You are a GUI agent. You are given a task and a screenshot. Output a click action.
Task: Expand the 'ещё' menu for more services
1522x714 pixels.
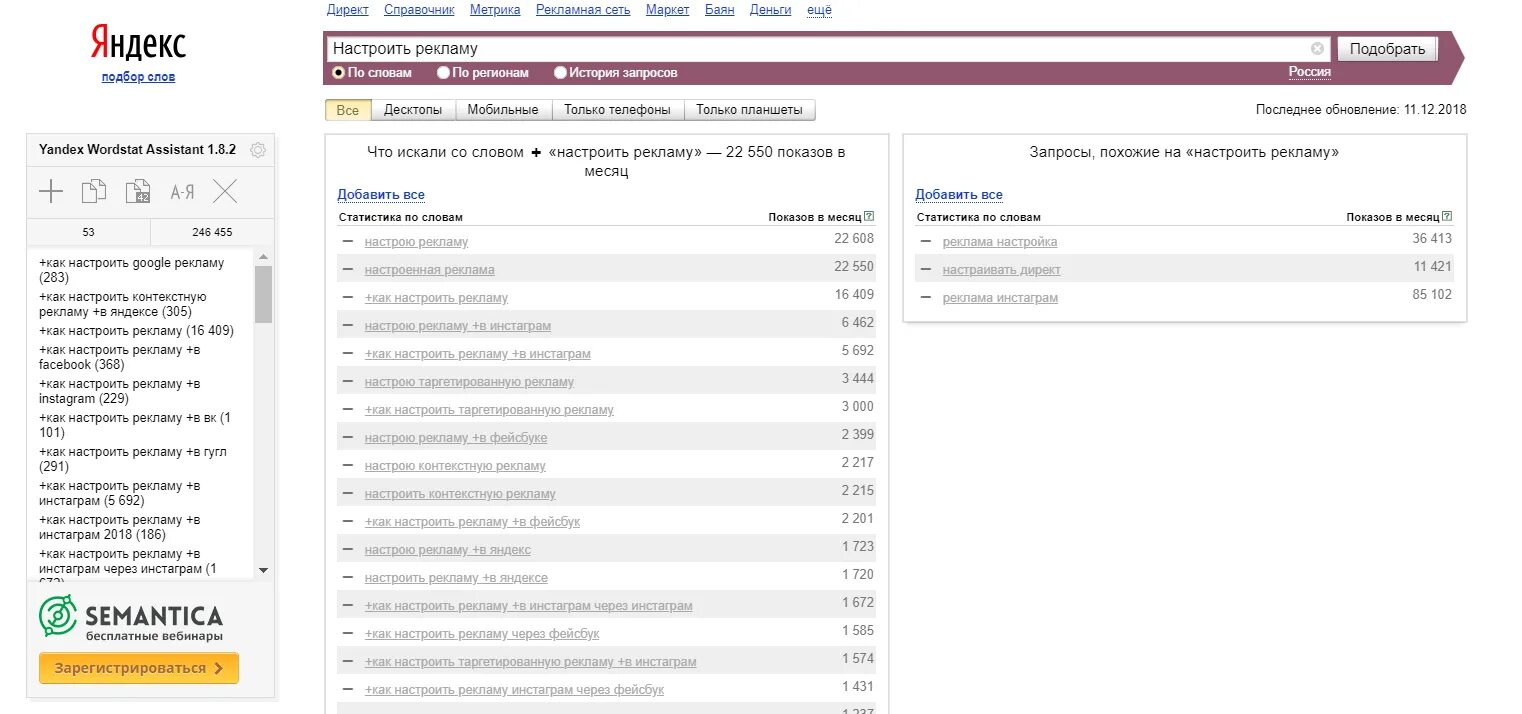(x=819, y=10)
